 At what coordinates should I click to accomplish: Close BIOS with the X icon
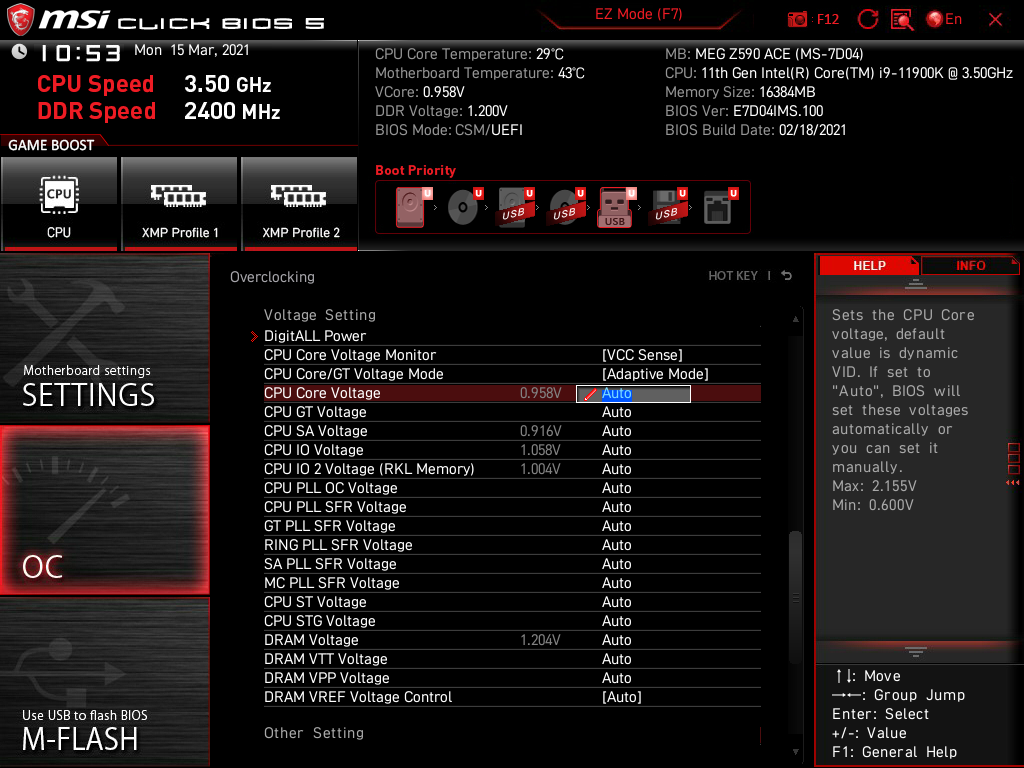click(995, 20)
